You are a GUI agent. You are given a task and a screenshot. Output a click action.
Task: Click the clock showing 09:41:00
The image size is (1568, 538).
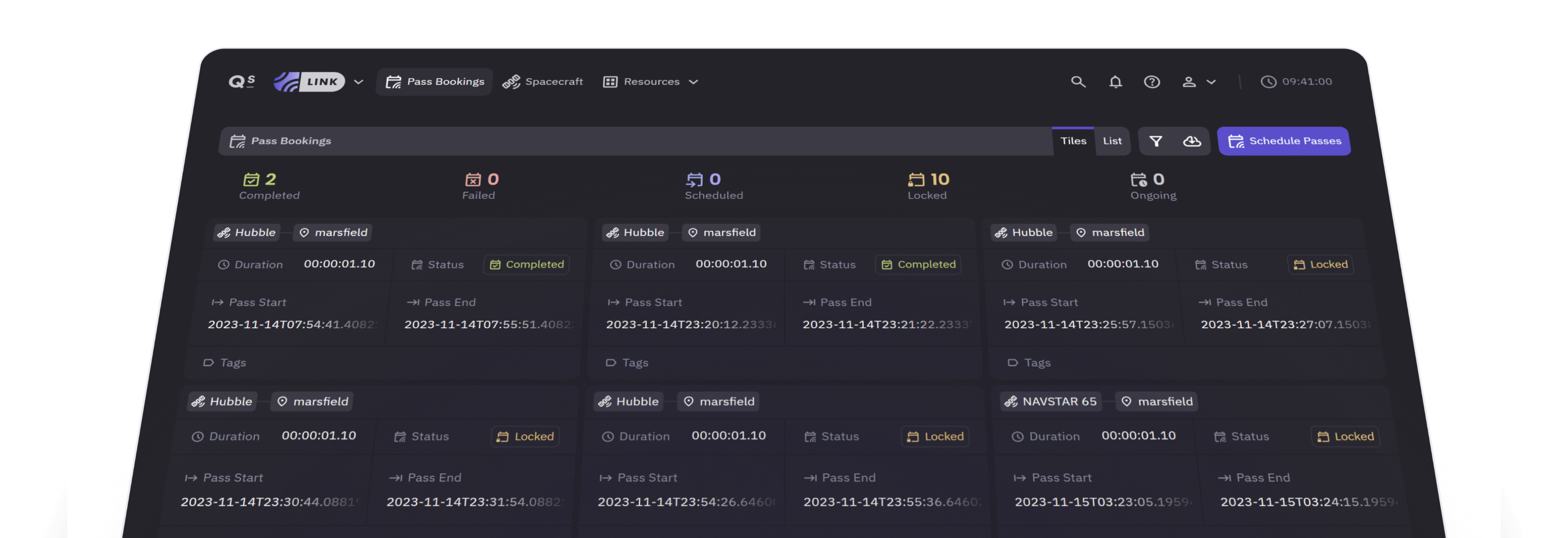coord(1297,82)
